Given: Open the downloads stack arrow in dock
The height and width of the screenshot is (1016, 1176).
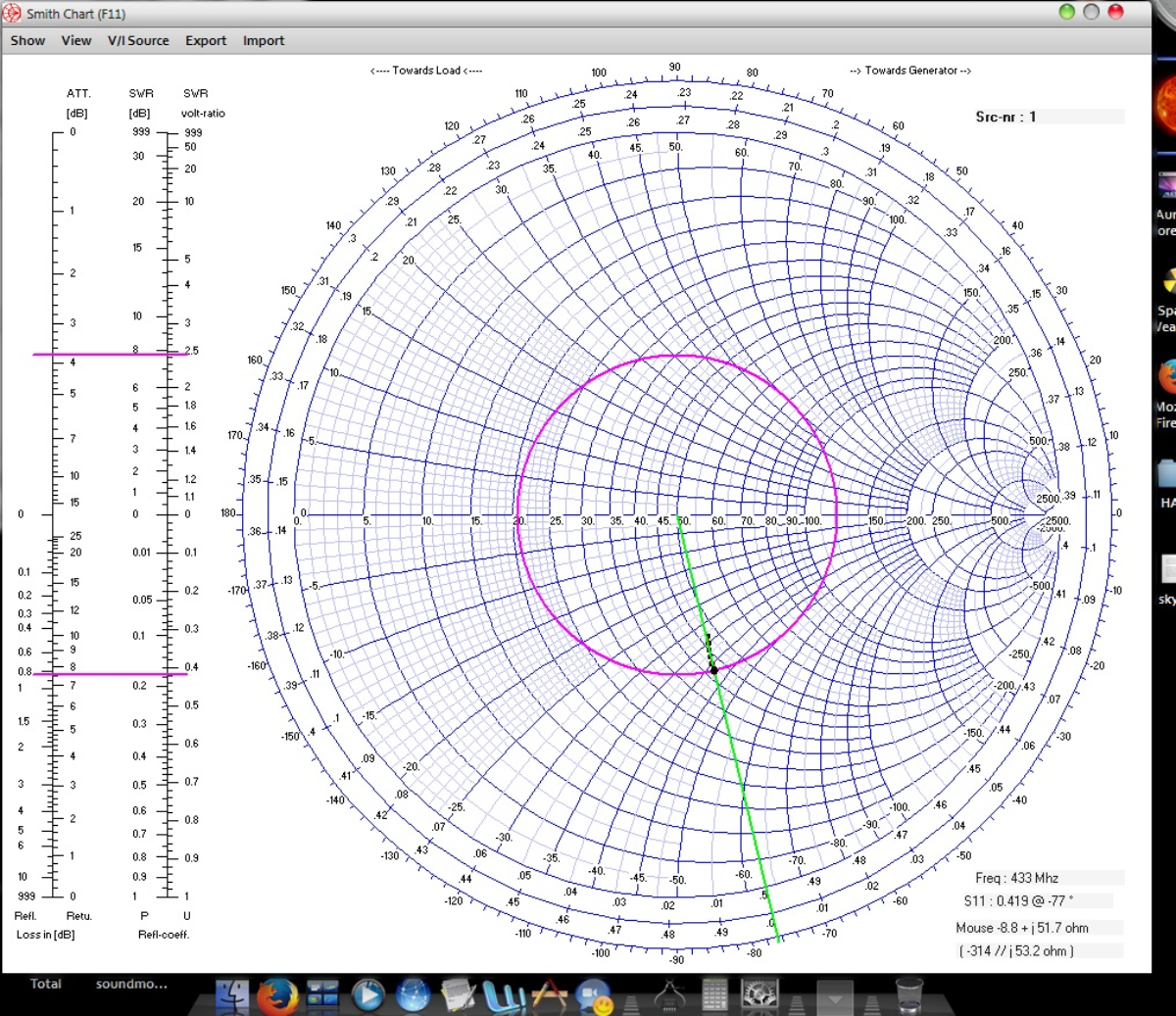Looking at the screenshot, I should click(x=835, y=998).
